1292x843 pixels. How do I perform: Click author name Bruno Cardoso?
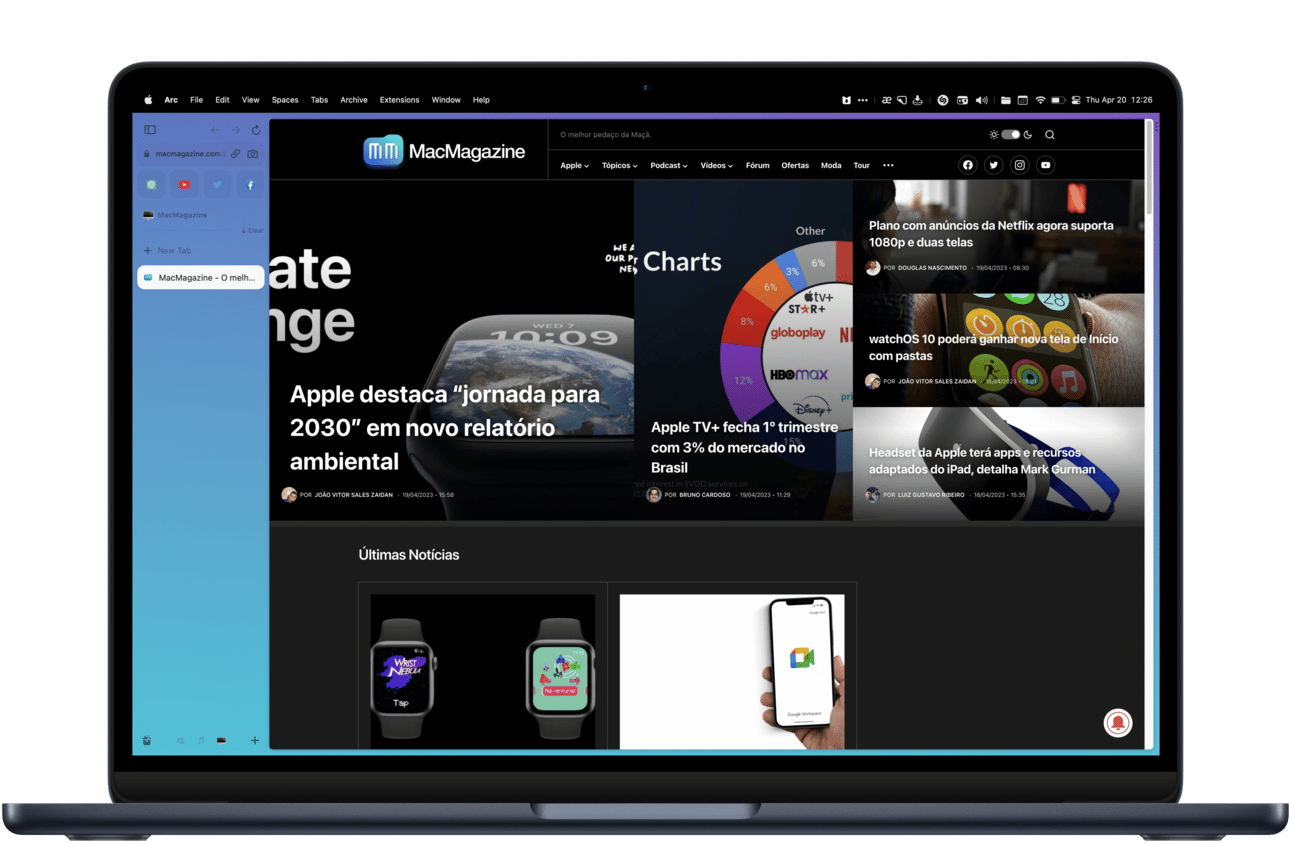704,495
